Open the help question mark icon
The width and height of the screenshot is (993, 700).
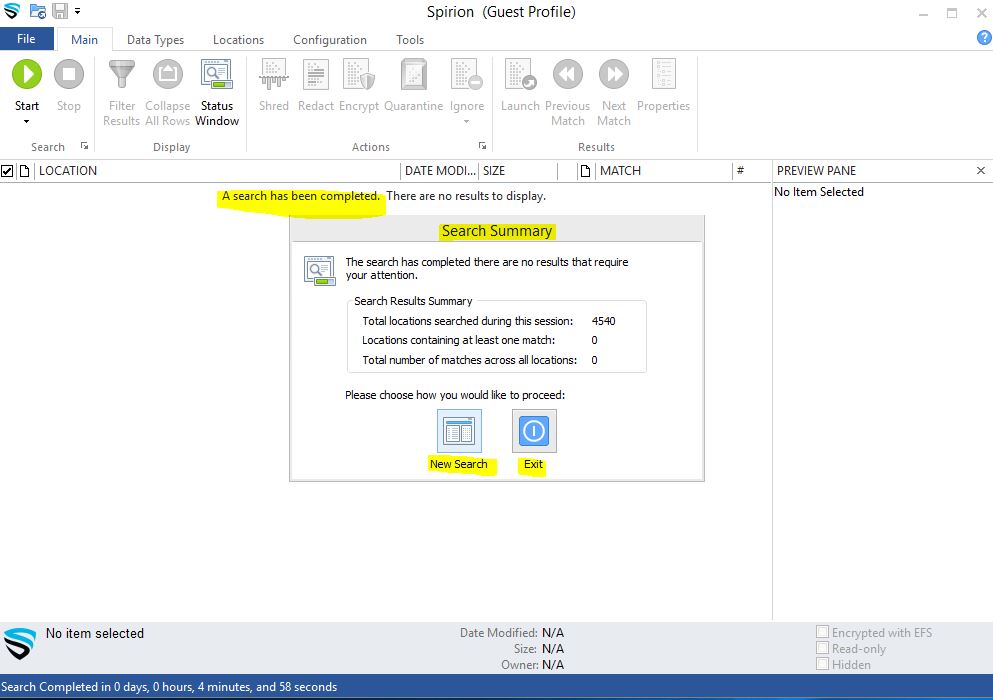[x=983, y=38]
